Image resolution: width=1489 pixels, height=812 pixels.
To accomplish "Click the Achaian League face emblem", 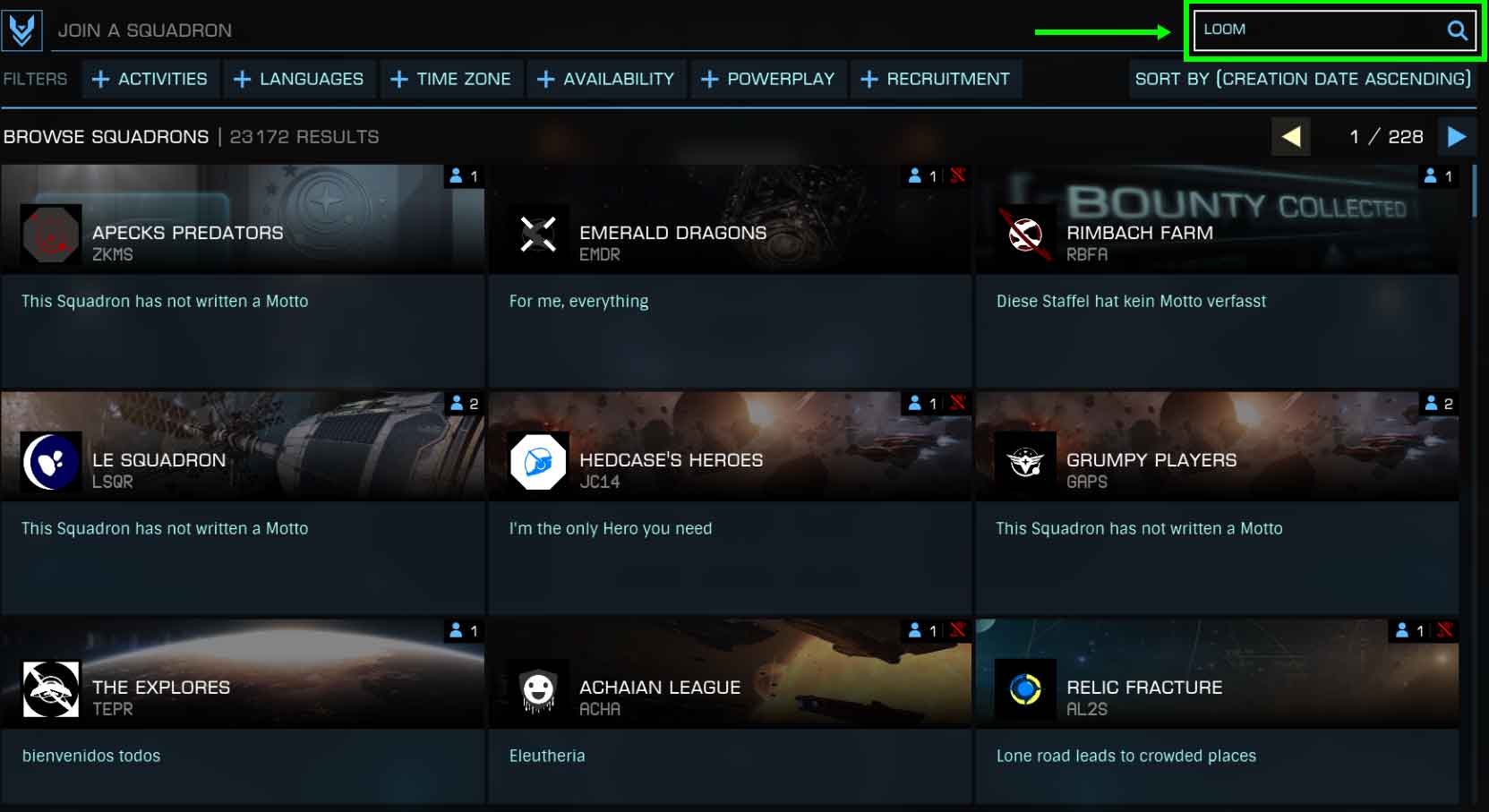I will click(538, 689).
